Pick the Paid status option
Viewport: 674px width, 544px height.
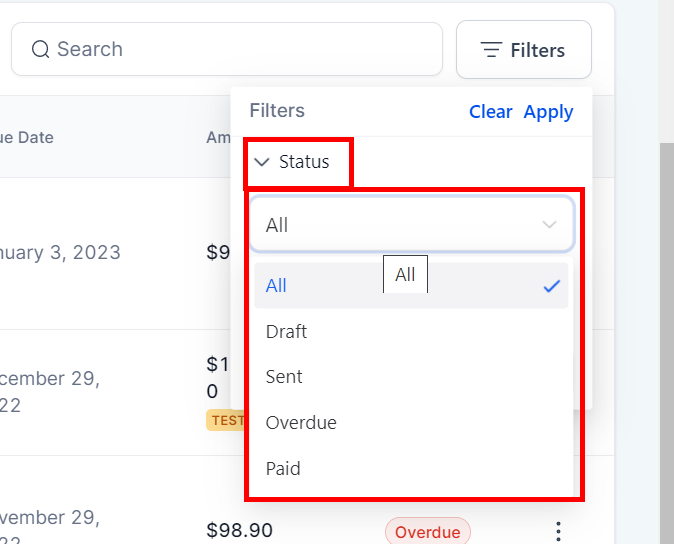point(283,468)
